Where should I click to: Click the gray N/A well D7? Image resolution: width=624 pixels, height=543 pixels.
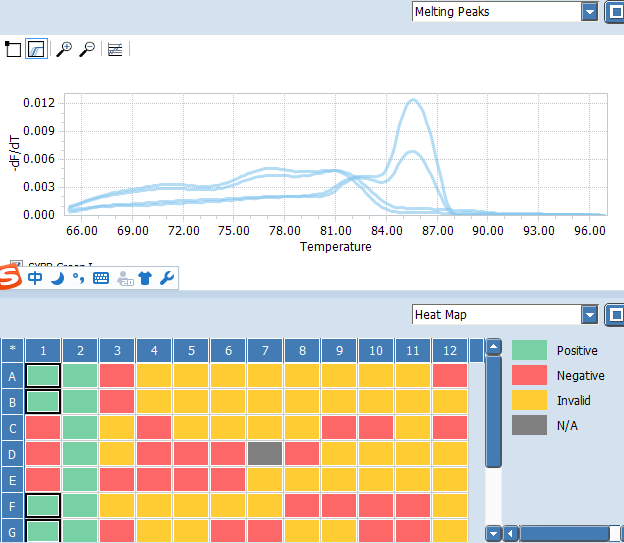[x=265, y=453]
